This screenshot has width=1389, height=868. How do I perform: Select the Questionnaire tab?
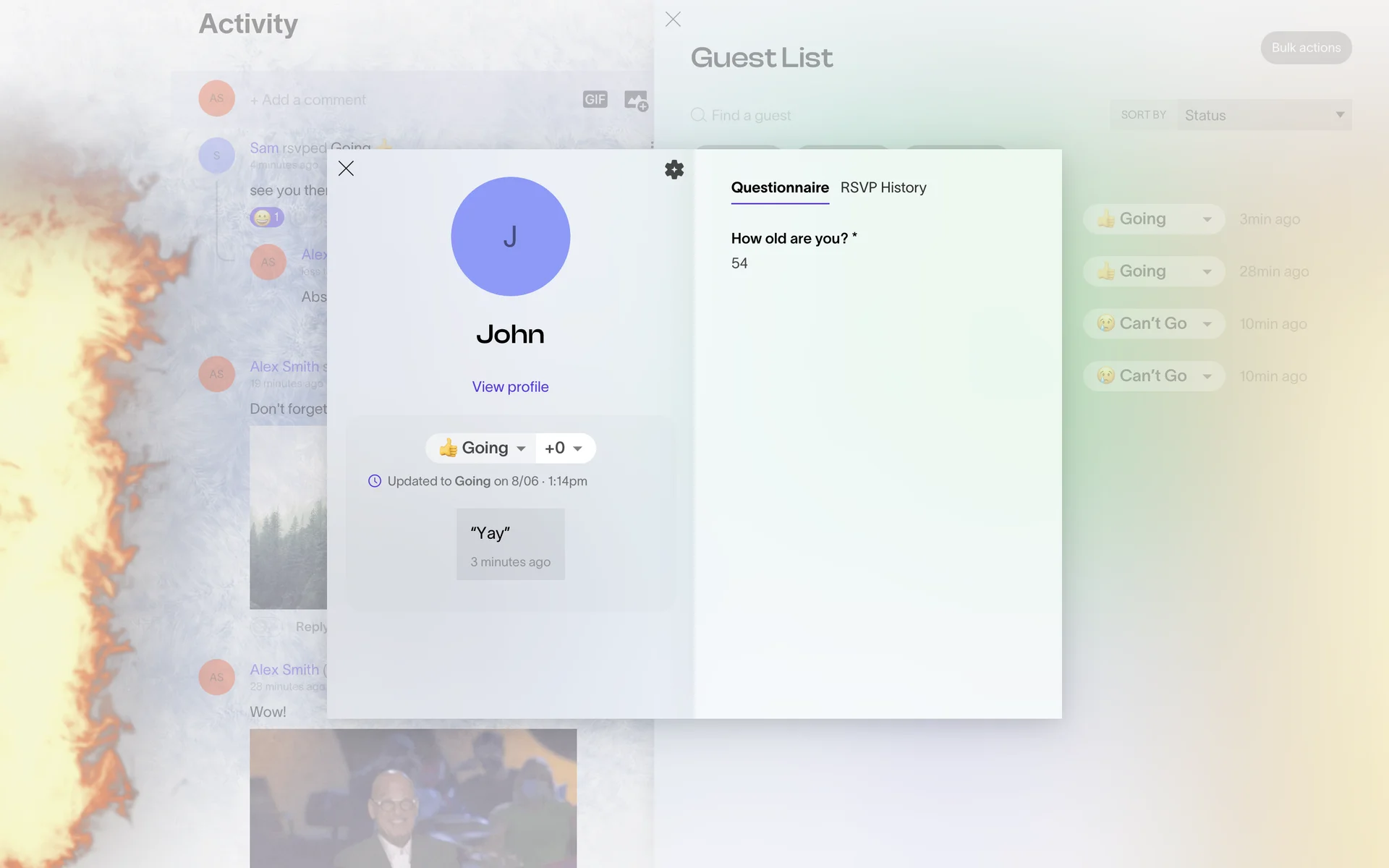pos(779,188)
